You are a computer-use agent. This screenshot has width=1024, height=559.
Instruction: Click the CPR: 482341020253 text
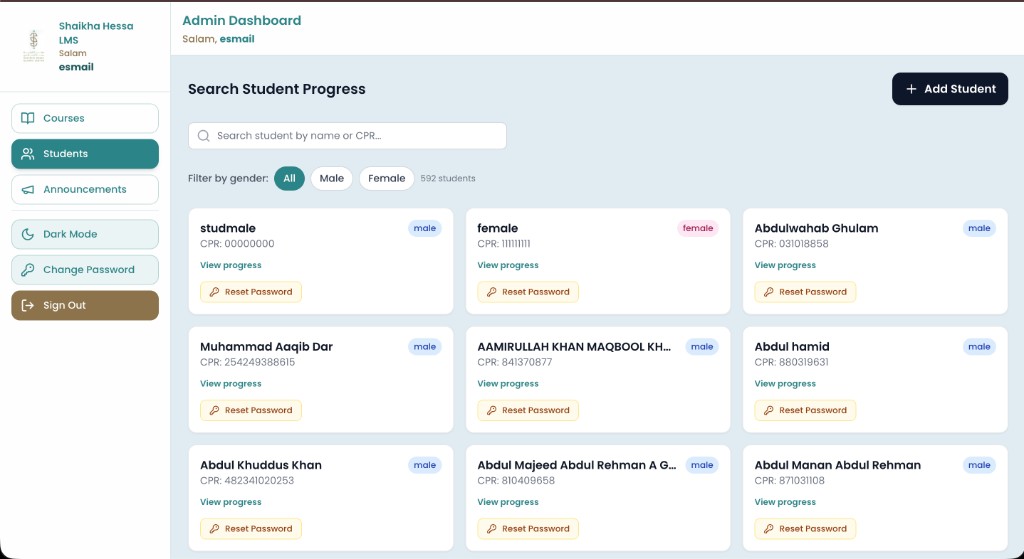pos(247,480)
